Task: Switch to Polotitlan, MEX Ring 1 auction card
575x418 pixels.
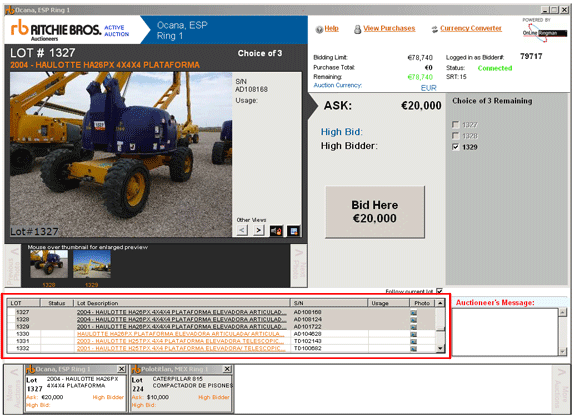Action: coord(181,389)
